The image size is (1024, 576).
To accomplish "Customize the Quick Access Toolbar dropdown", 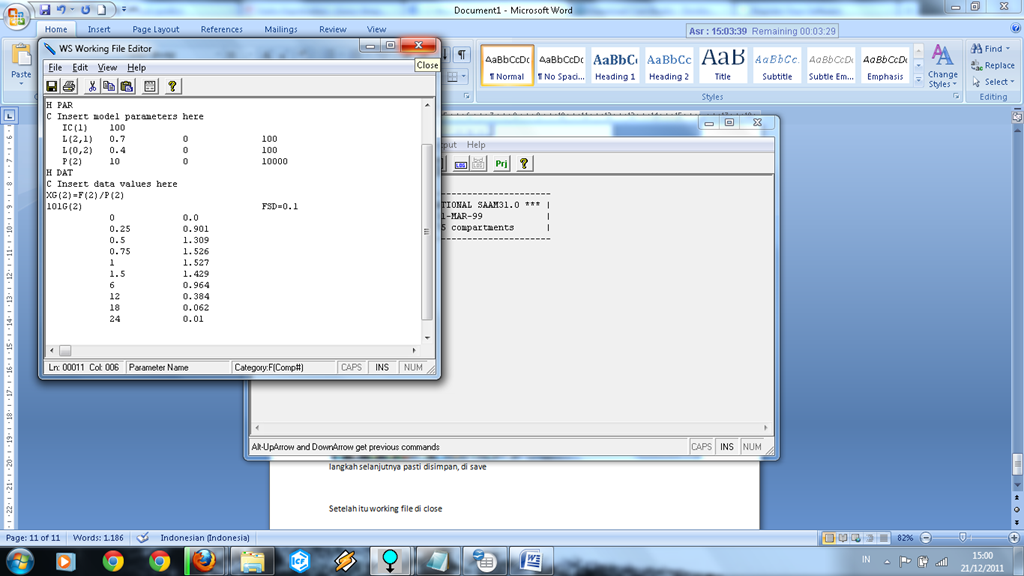I will pyautogui.click(x=124, y=10).
